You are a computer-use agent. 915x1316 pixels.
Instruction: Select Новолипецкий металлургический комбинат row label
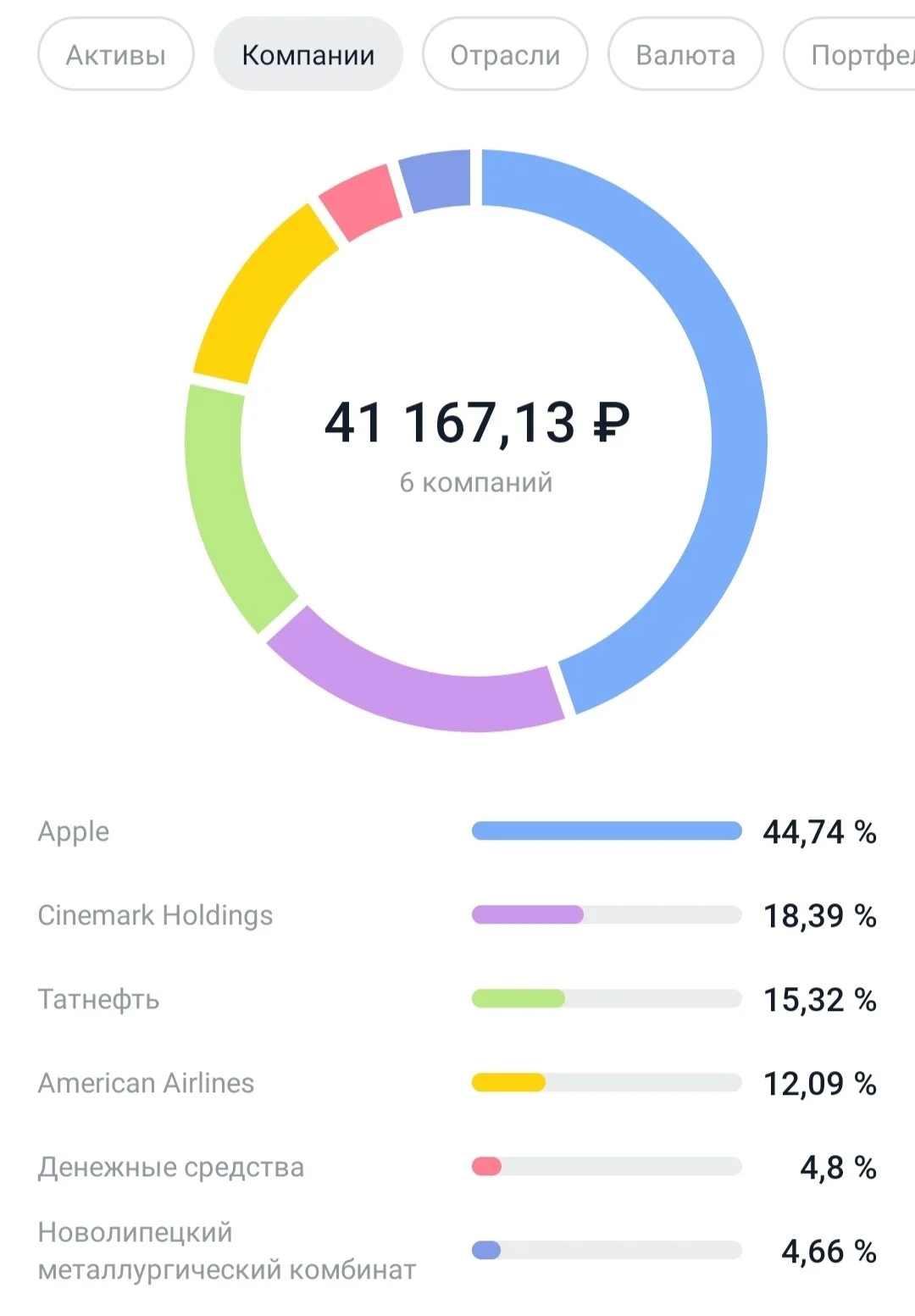tap(227, 1251)
